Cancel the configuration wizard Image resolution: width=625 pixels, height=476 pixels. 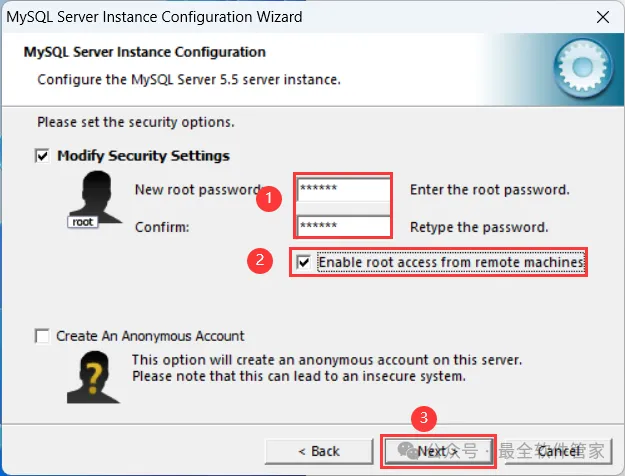coord(559,451)
